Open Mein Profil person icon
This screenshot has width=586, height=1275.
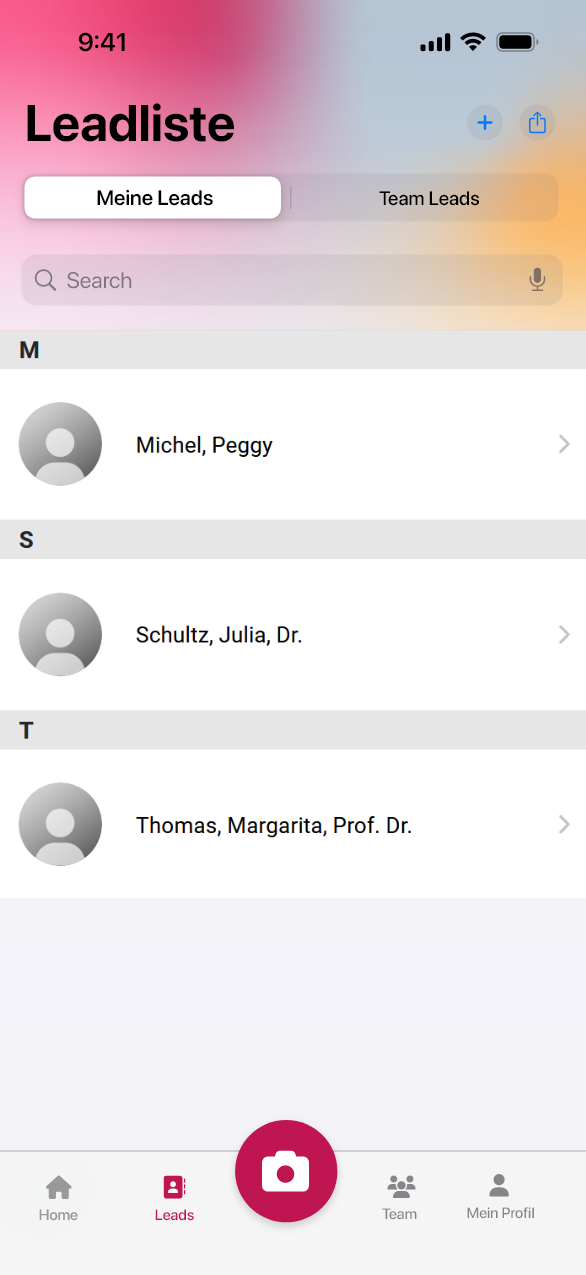click(x=499, y=1186)
